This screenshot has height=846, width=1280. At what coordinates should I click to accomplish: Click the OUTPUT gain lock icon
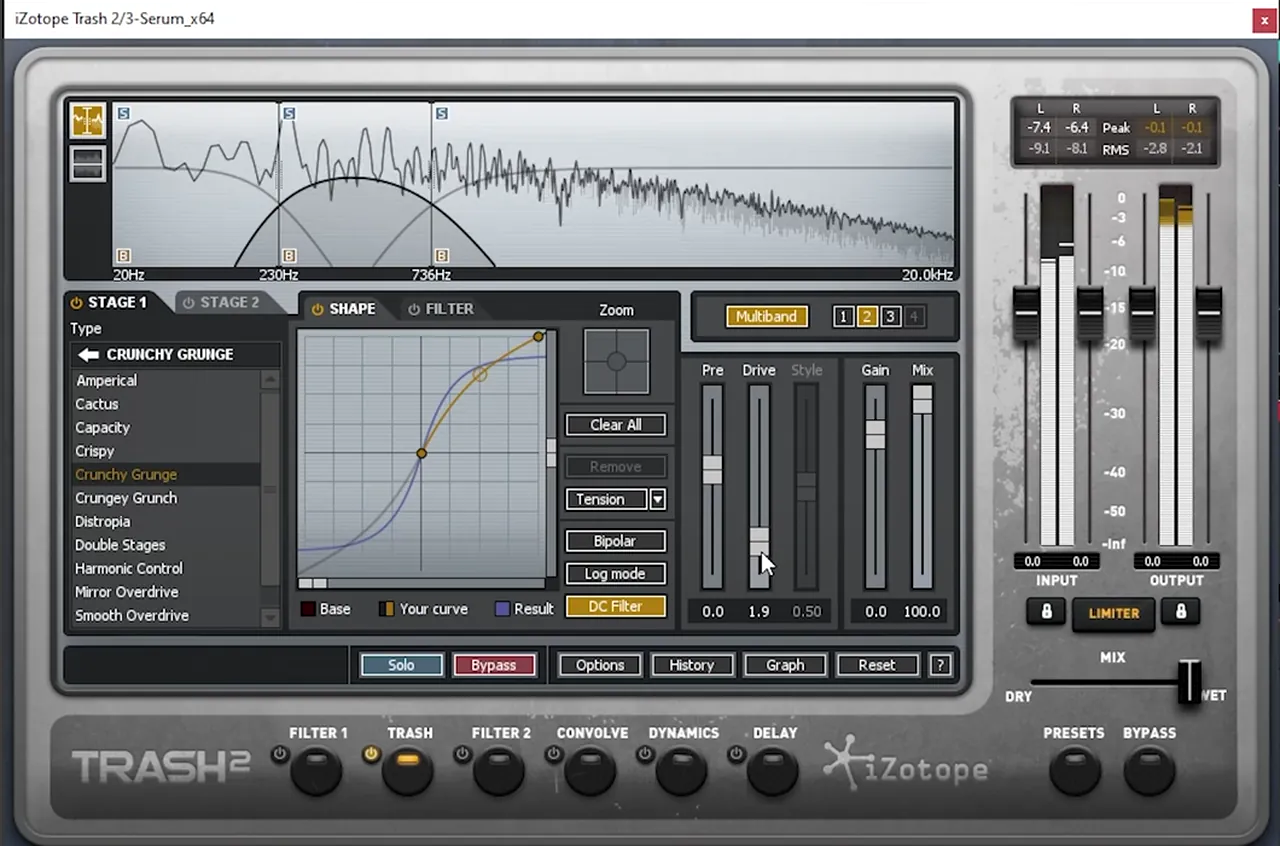click(1180, 612)
